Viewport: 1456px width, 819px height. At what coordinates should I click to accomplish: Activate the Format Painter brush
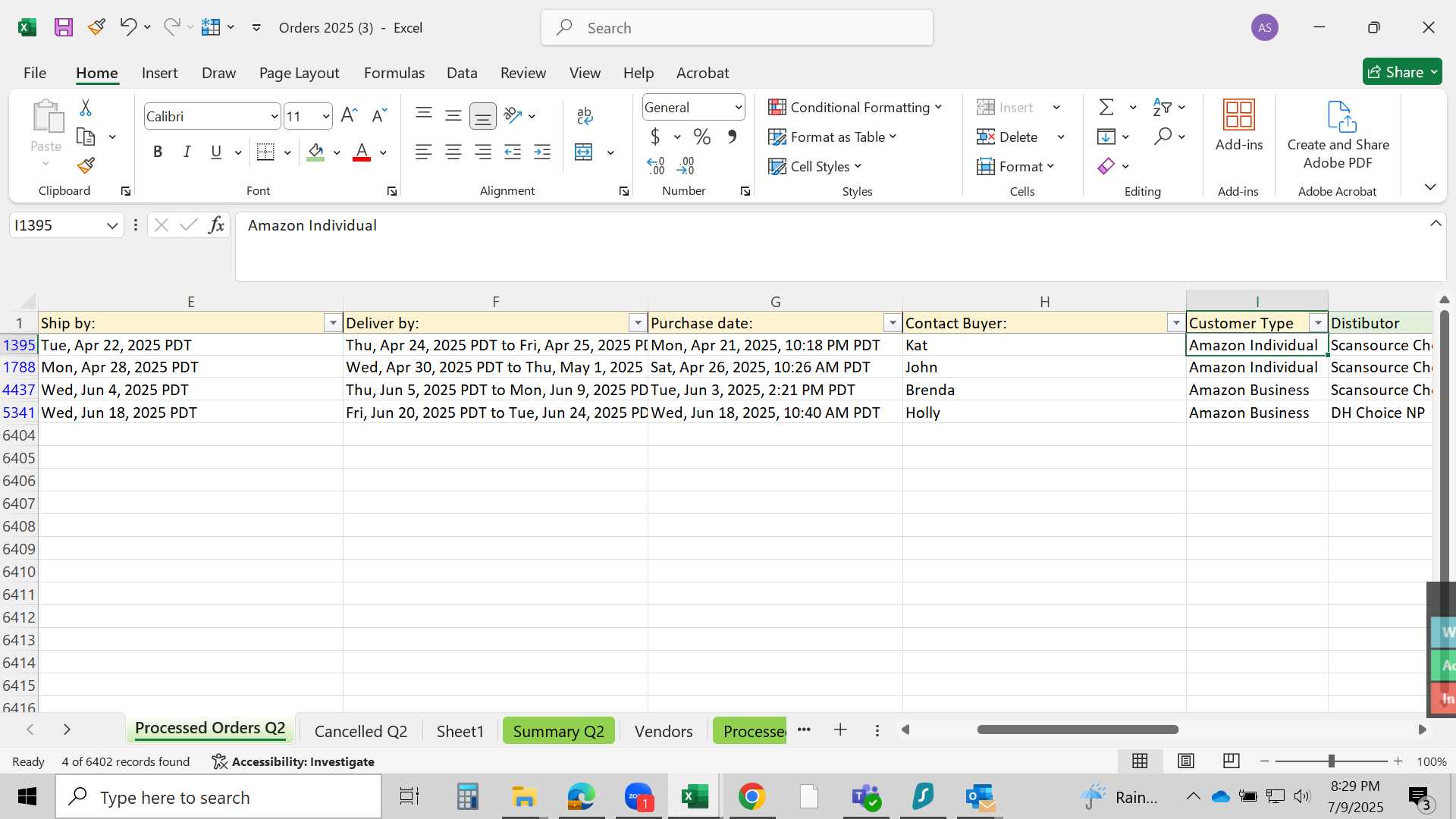[86, 165]
